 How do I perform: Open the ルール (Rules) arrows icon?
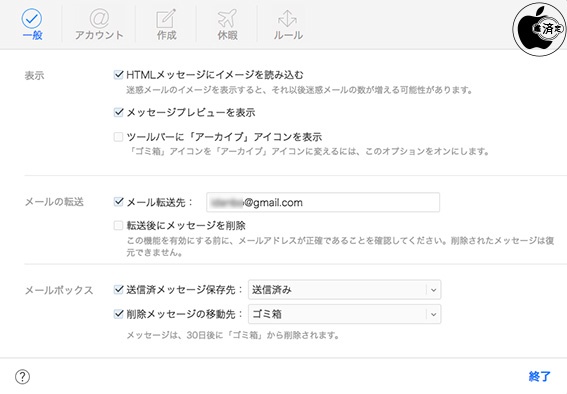click(288, 18)
